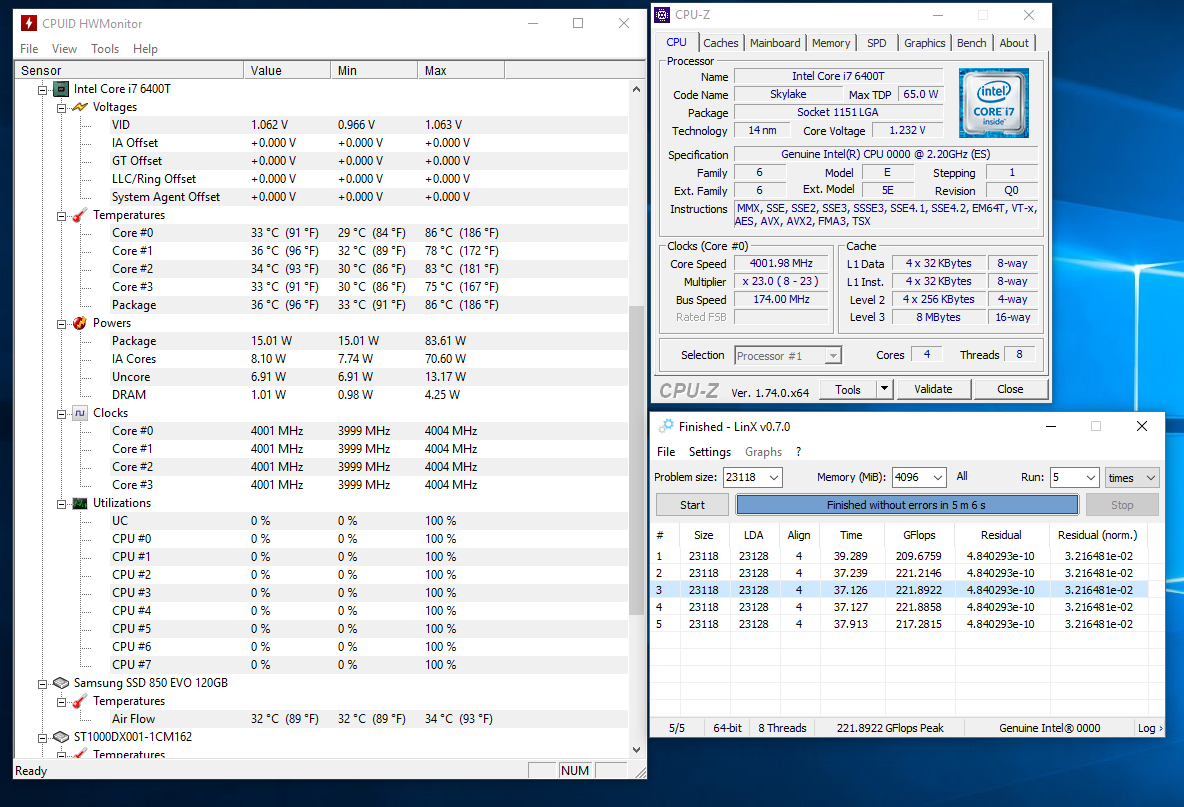Image resolution: width=1184 pixels, height=807 pixels.
Task: Collapse the Voltages tree node
Action: [62, 108]
